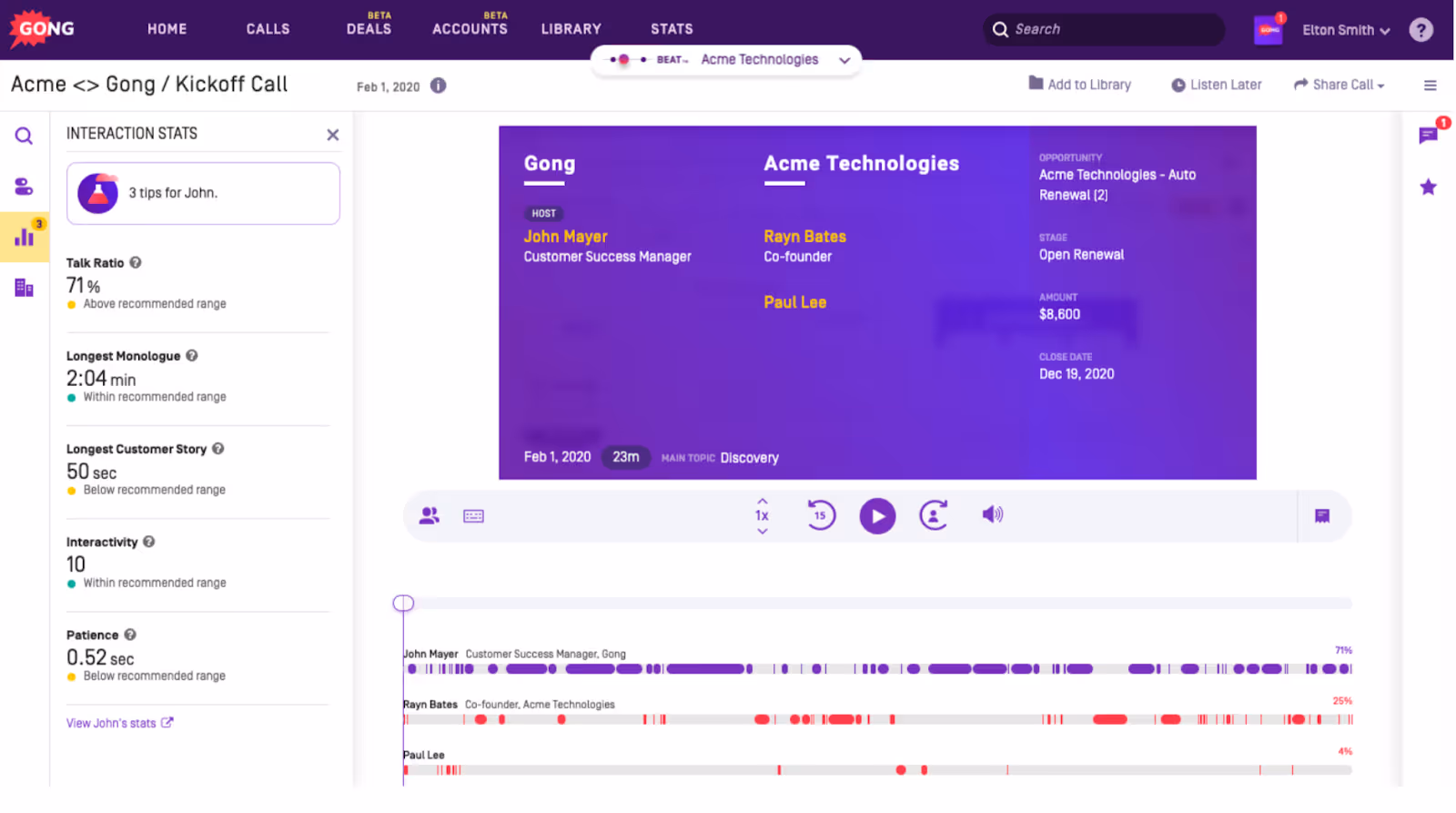Image resolution: width=1456 pixels, height=813 pixels.
Task: Show Talk Ratio help tooltip icon
Action: tap(136, 262)
